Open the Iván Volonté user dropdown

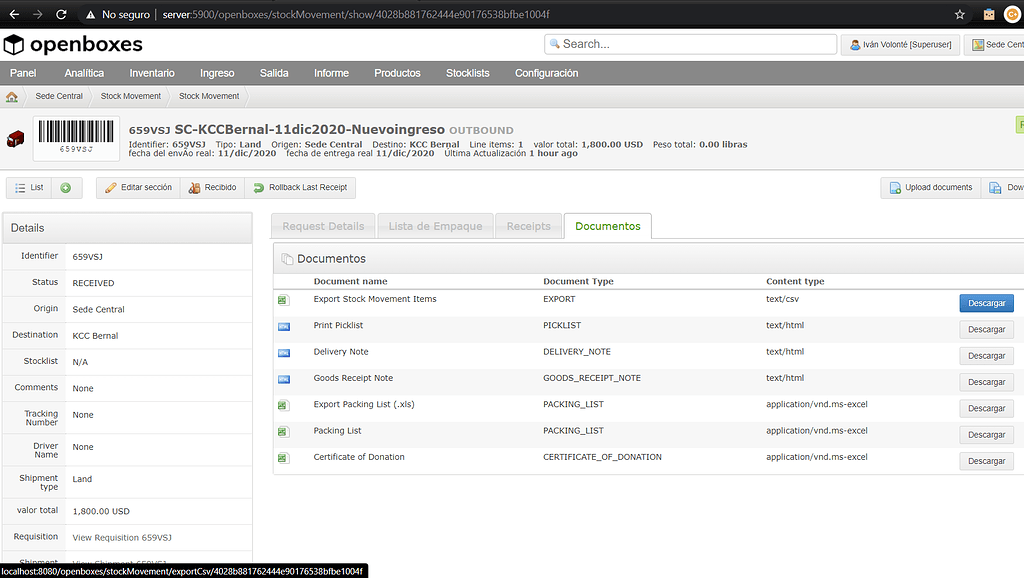pos(901,45)
